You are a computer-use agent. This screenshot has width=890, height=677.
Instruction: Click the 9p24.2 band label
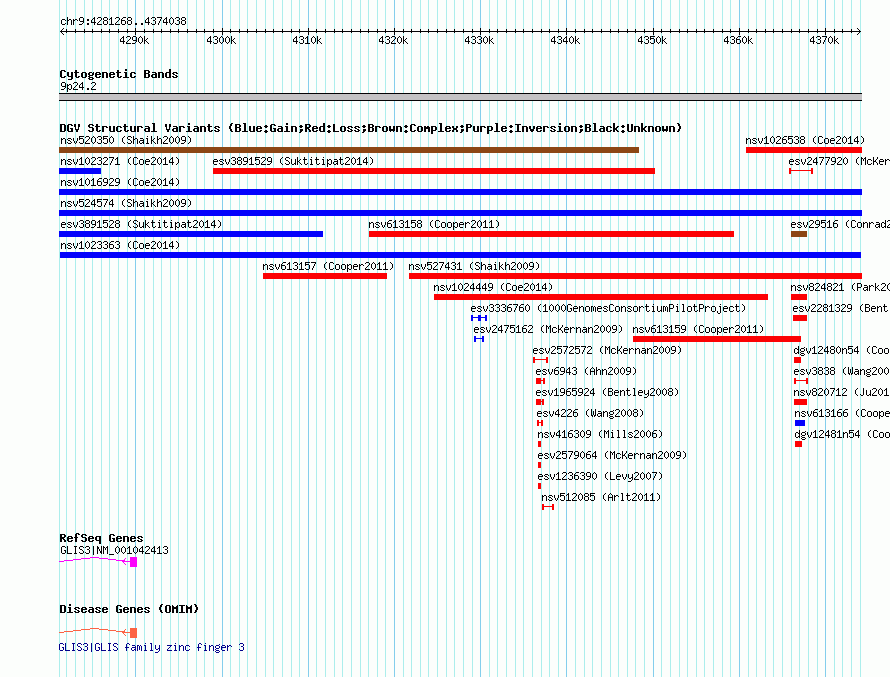coord(78,87)
